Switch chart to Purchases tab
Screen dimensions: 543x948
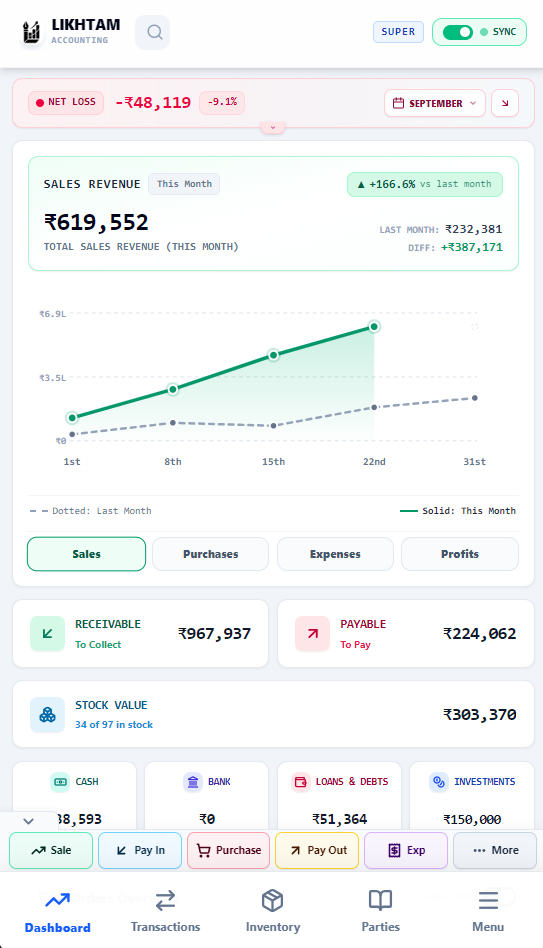coord(210,554)
